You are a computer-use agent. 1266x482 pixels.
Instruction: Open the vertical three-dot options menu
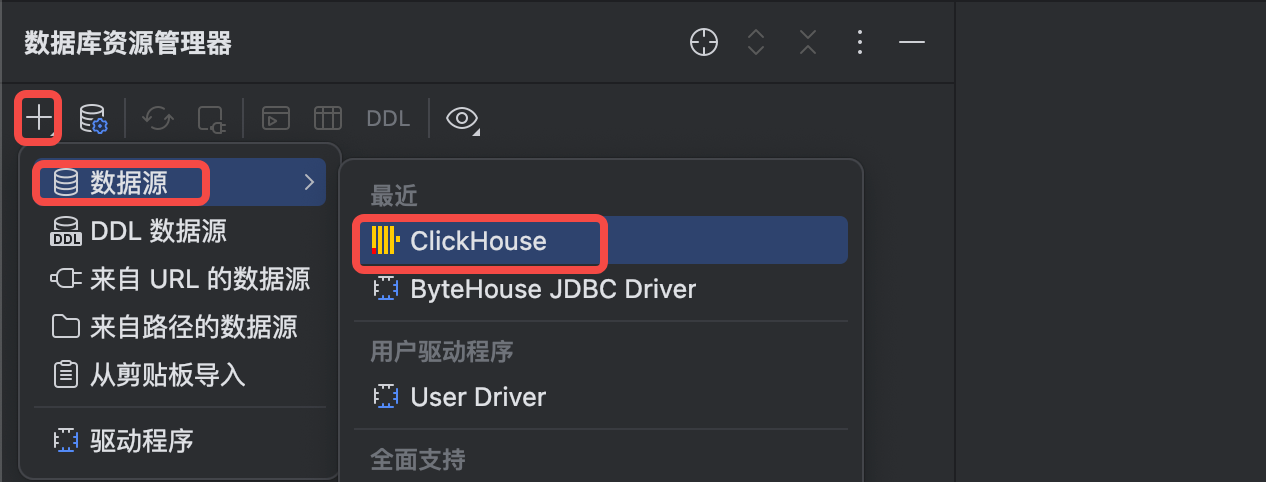(860, 42)
